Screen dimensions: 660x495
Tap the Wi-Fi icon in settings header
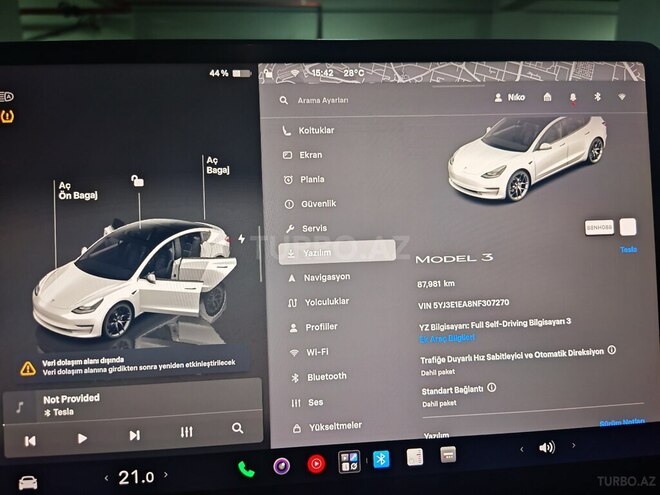(x=622, y=97)
